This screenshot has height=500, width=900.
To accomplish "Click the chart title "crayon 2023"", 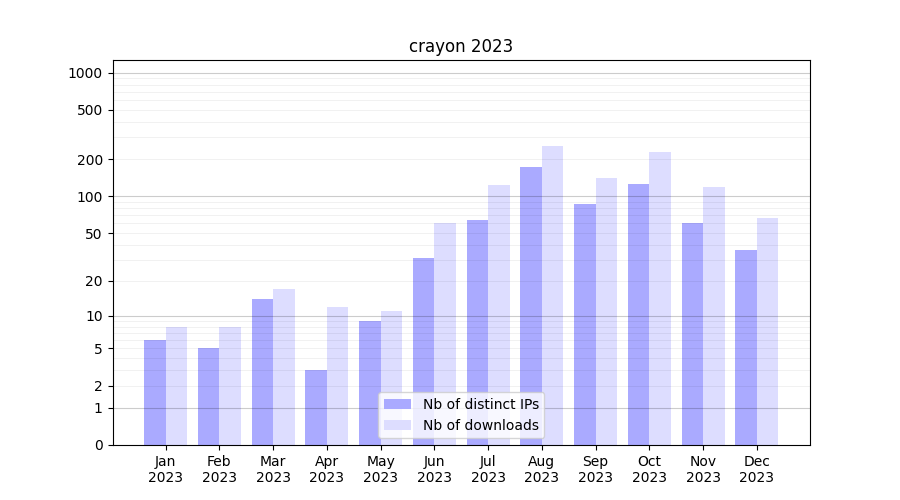I will point(460,46).
